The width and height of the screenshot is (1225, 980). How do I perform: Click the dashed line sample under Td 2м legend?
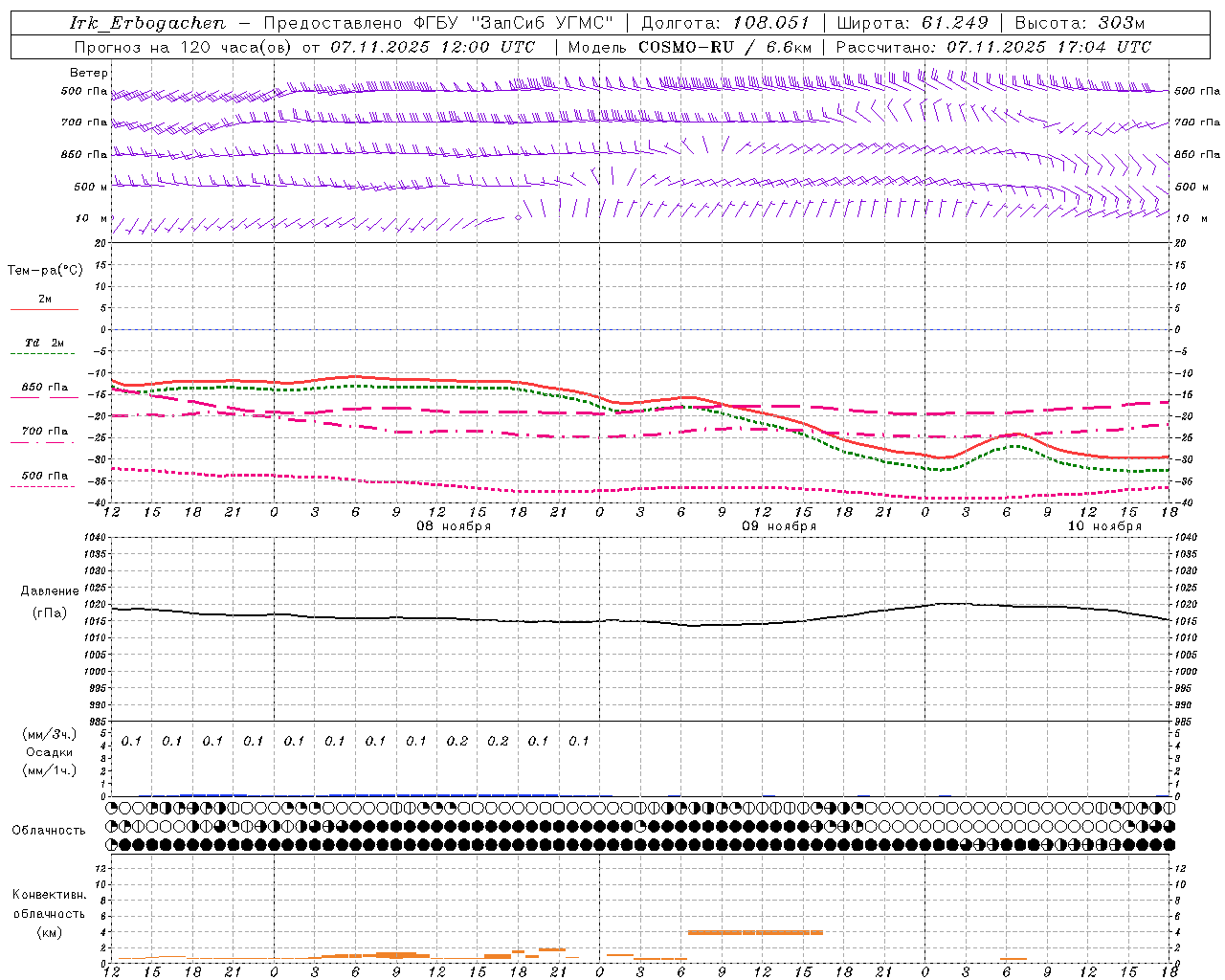pyautogui.click(x=43, y=354)
